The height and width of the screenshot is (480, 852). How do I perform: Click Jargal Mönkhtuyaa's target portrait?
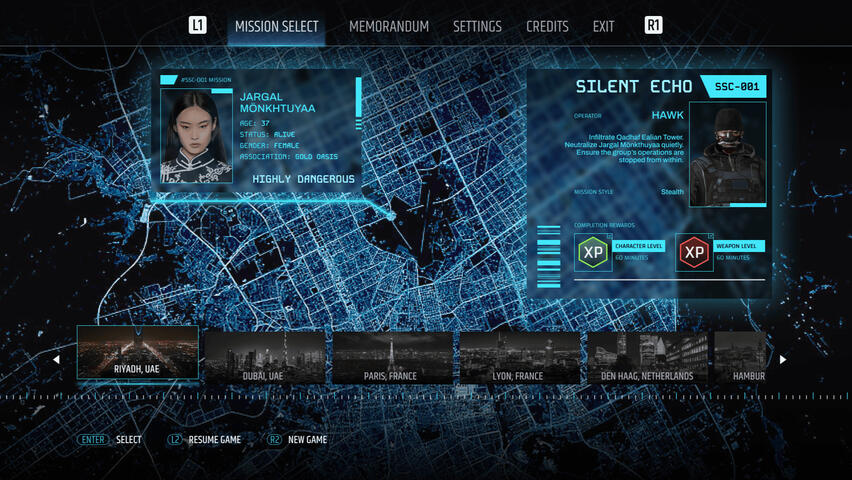point(196,137)
